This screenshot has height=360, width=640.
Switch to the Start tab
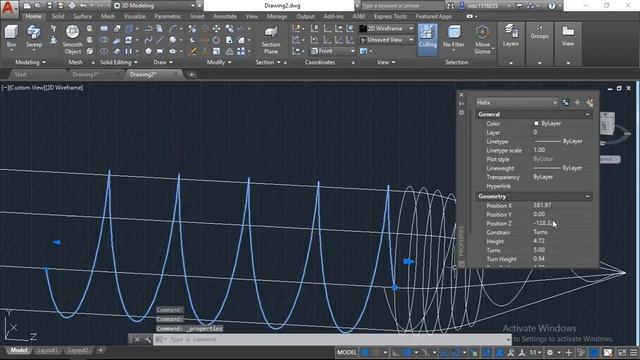(x=20, y=75)
